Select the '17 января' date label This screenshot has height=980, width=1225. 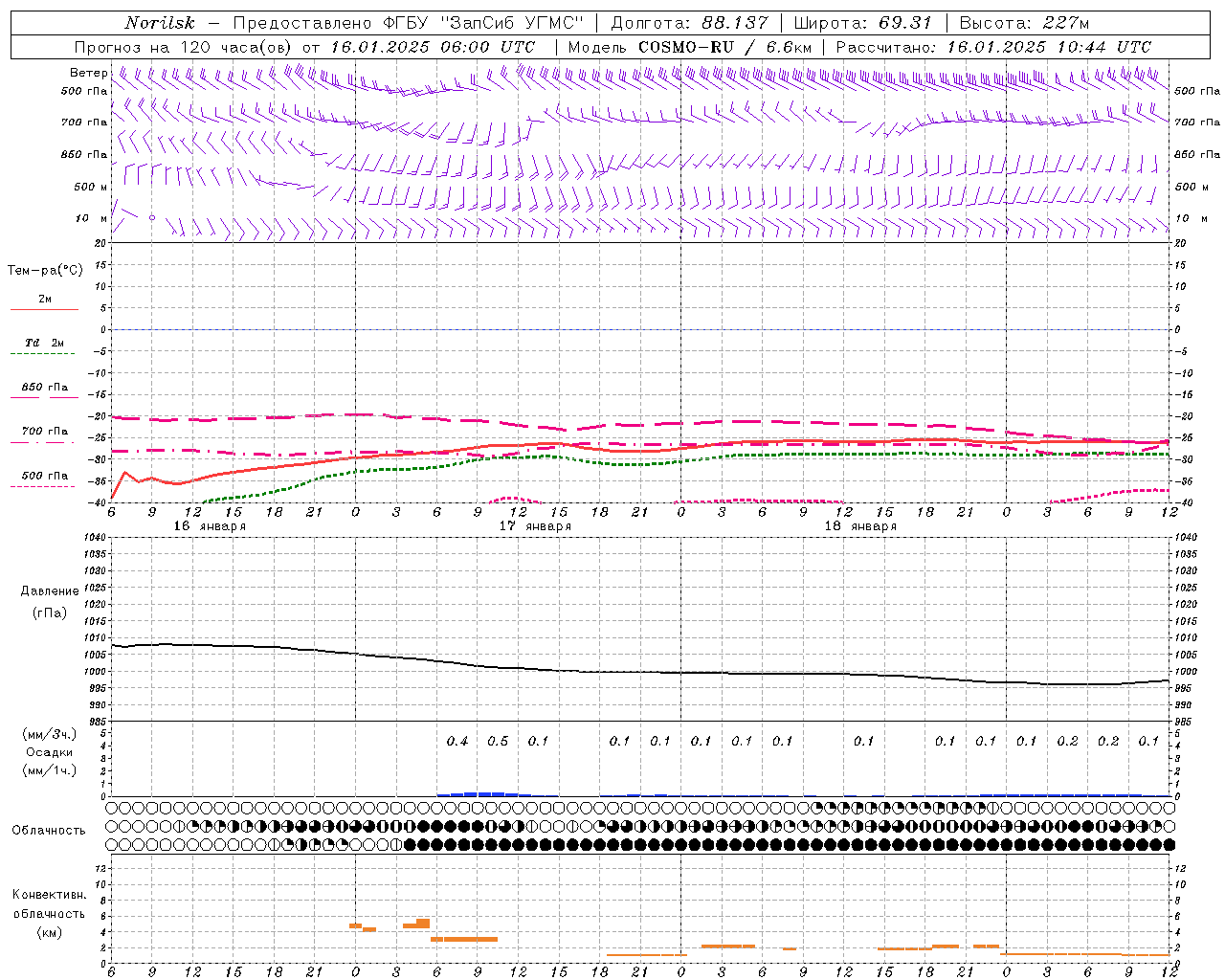(535, 526)
